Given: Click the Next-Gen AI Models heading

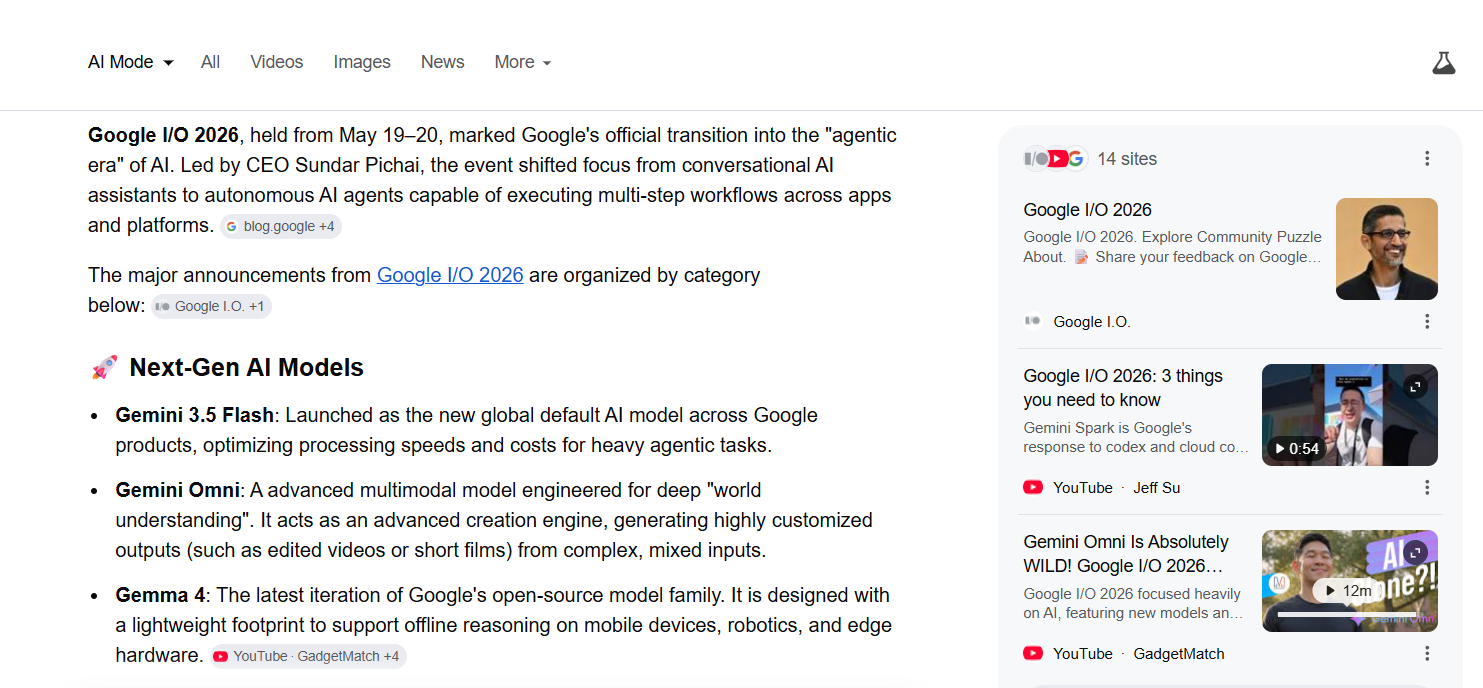Looking at the screenshot, I should pos(246,368).
